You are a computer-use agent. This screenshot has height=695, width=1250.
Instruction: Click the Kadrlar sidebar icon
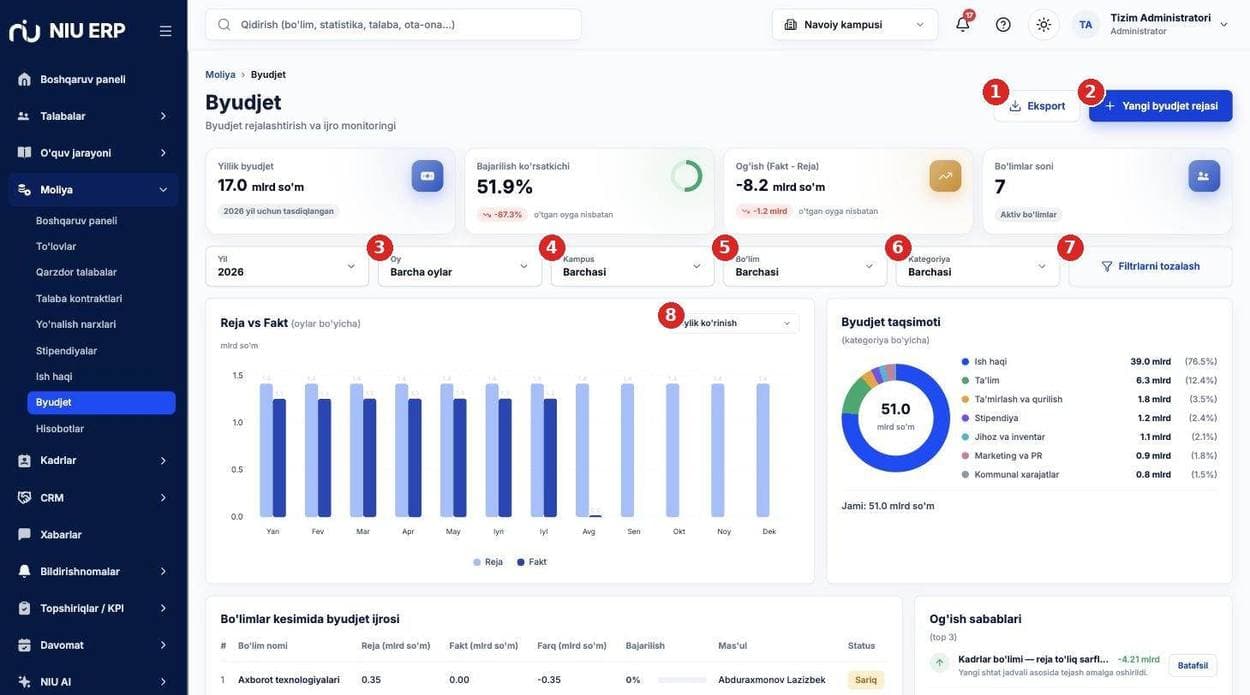click(x=25, y=460)
